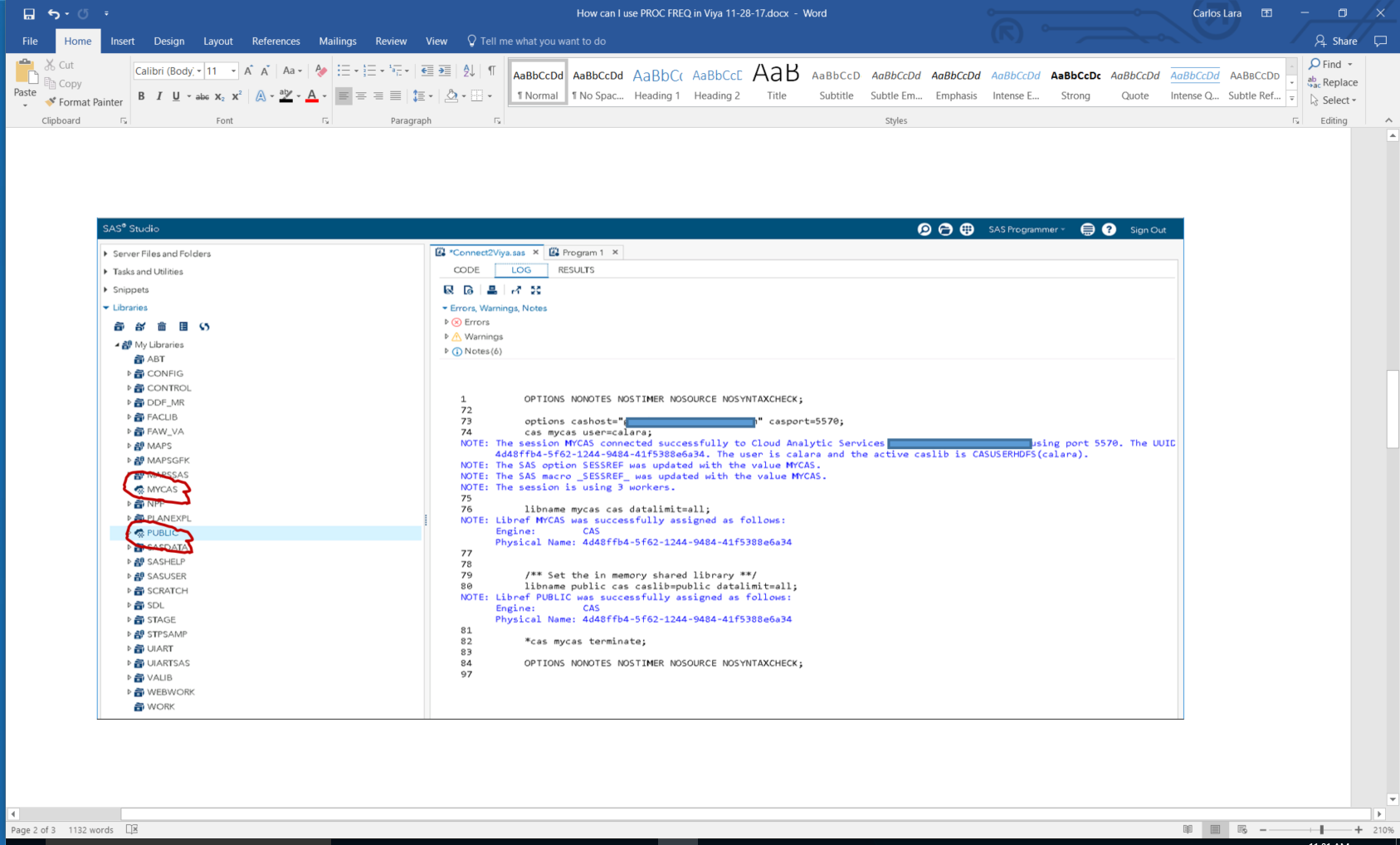Apply the text highlight color
This screenshot has height=845, width=1400.
(x=286, y=96)
